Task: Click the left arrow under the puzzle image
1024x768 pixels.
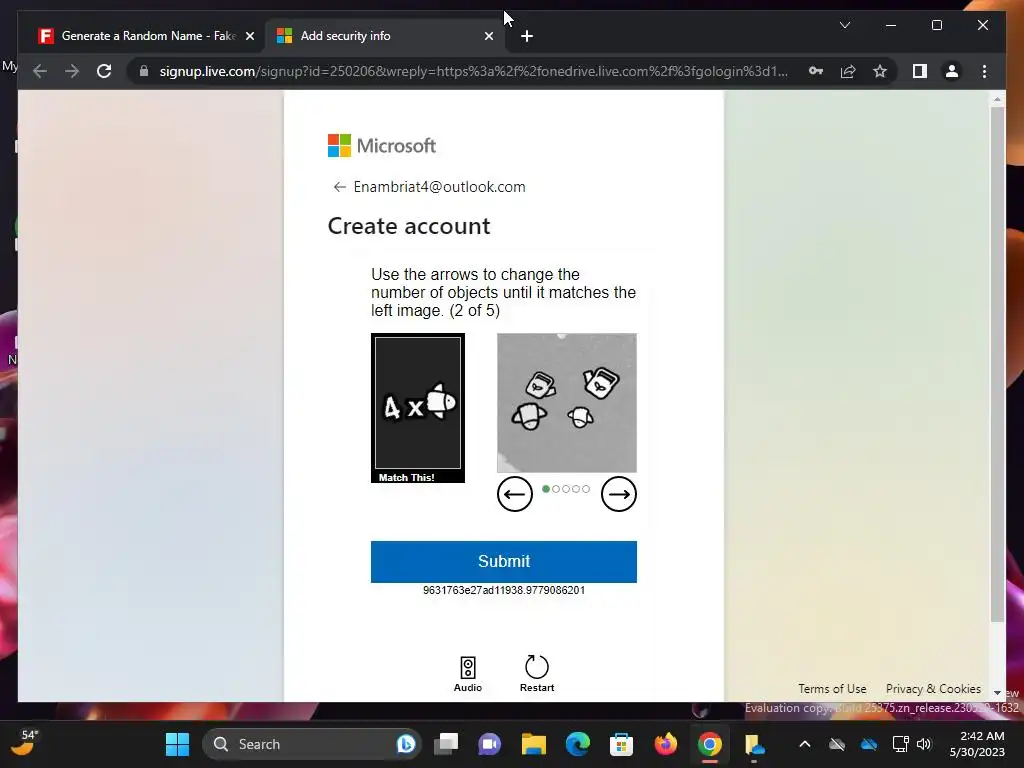Action: [515, 494]
